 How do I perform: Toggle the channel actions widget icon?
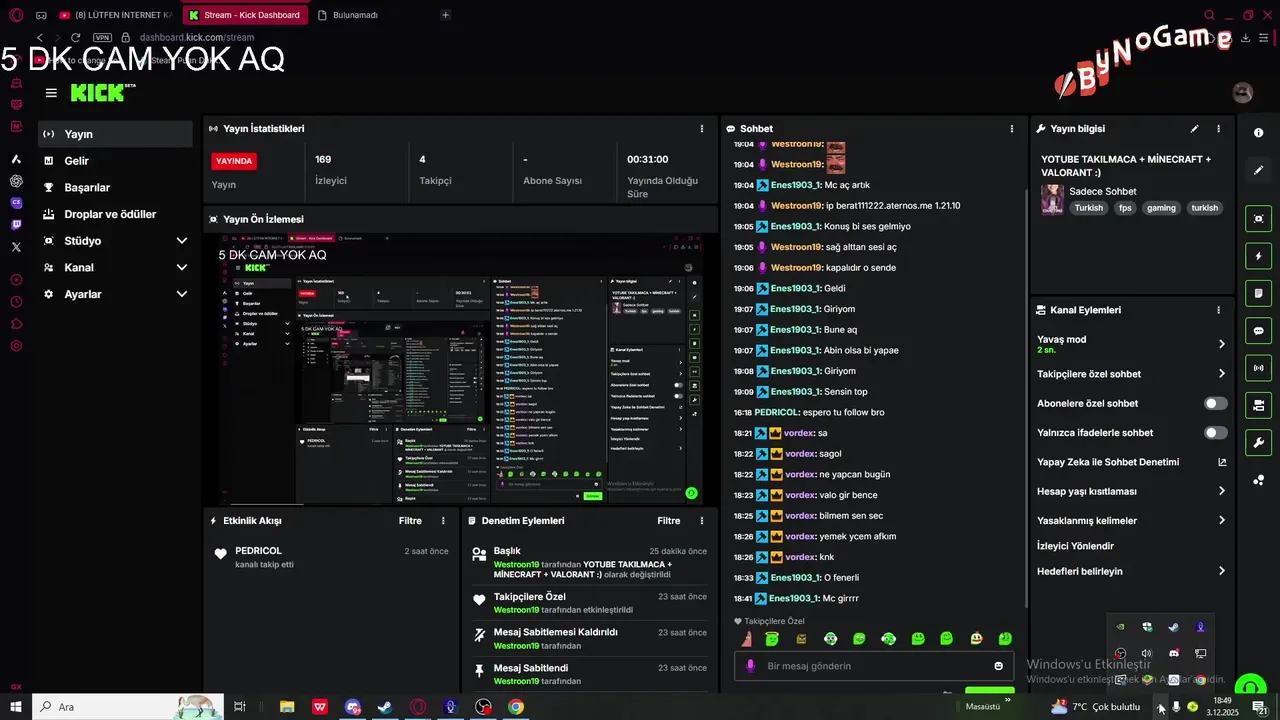click(1258, 405)
